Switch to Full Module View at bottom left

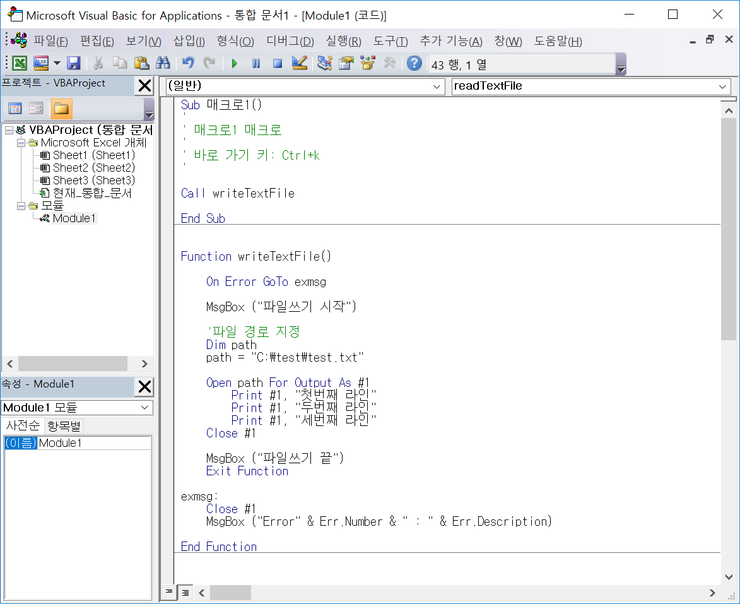tap(185, 593)
